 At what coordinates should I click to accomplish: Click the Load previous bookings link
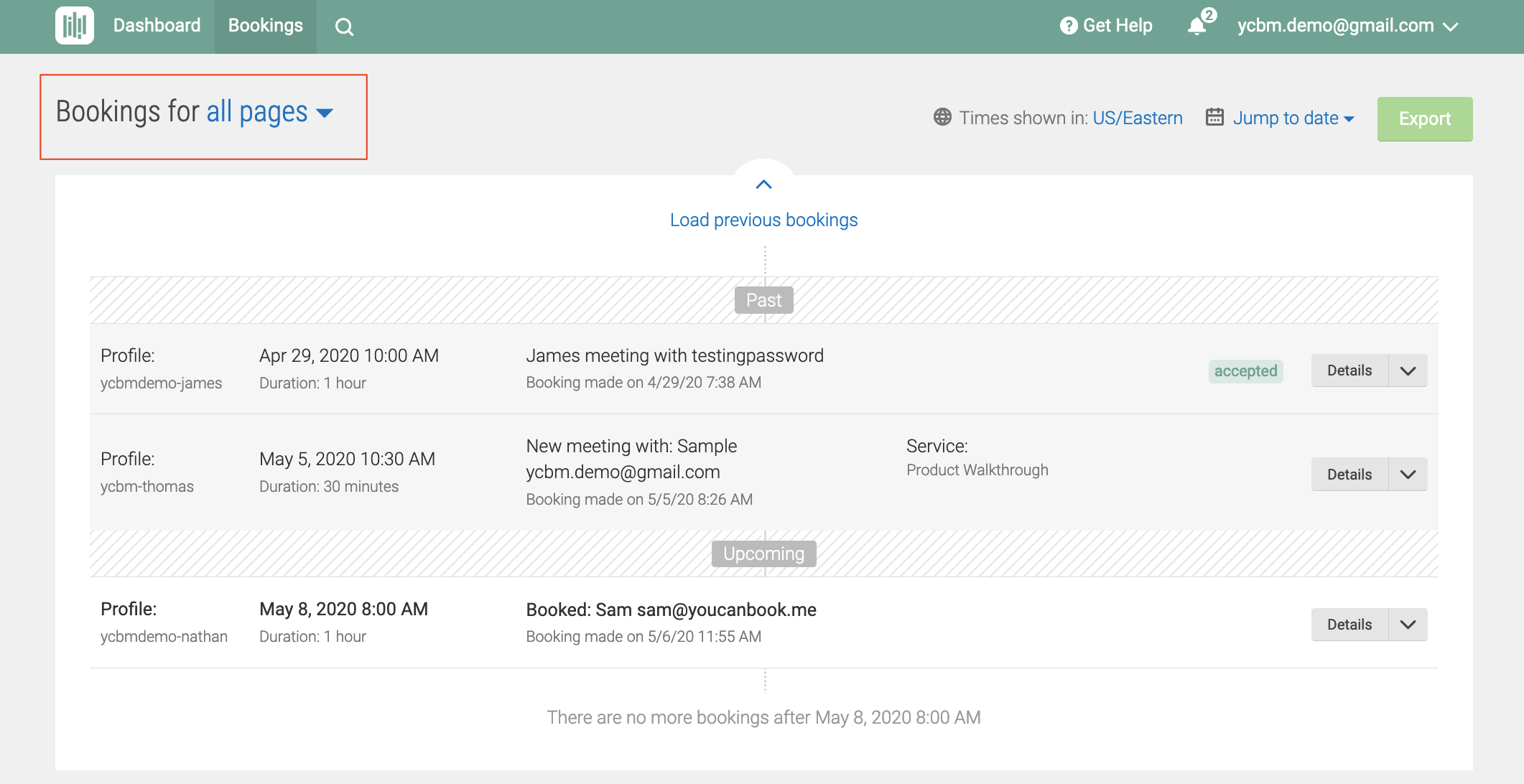click(763, 220)
